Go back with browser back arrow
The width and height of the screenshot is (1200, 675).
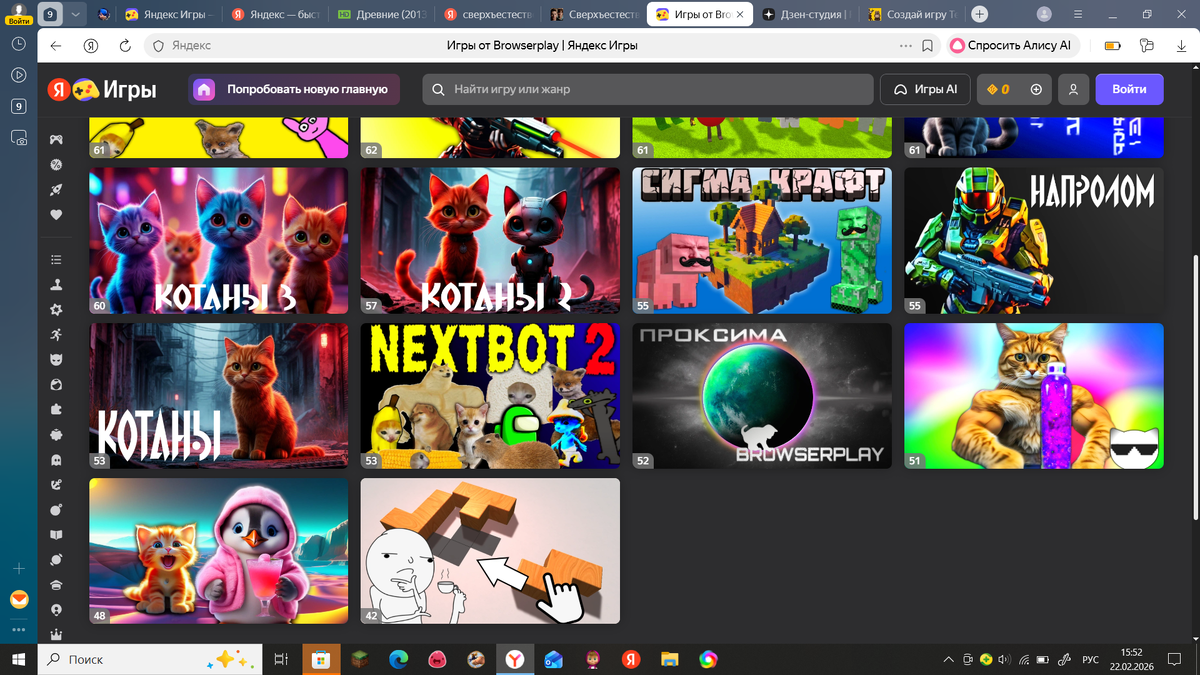click(x=55, y=45)
